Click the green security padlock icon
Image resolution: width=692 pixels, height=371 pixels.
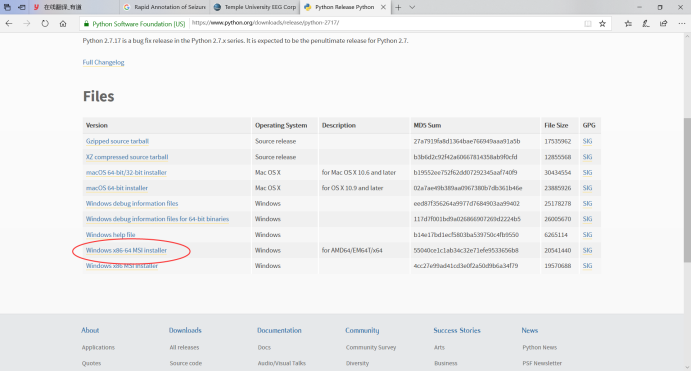click(x=86, y=24)
